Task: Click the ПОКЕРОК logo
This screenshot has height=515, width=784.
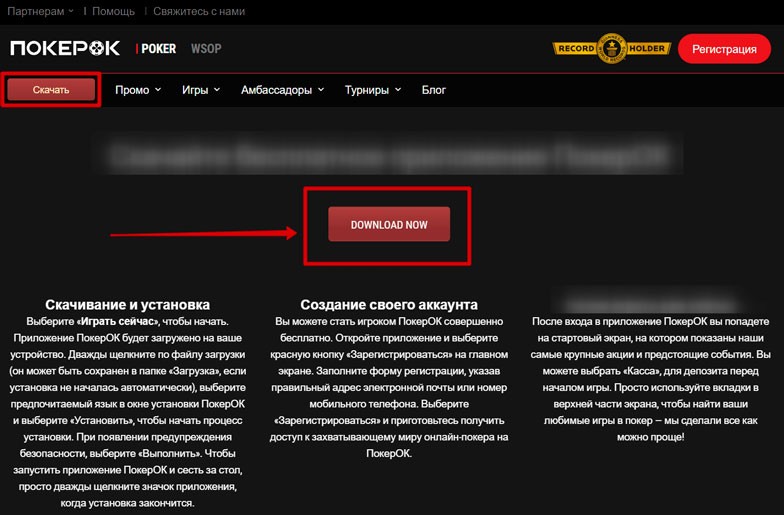Action: [x=65, y=48]
